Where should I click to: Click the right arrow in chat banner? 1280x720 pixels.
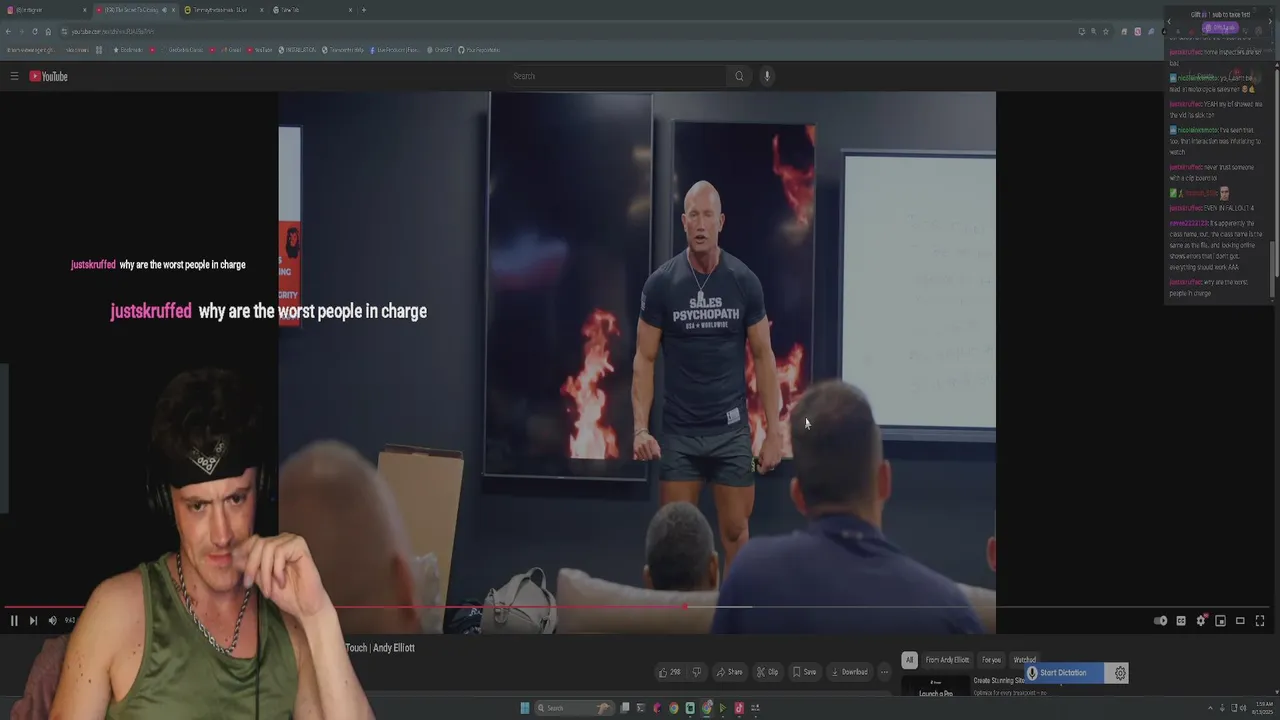coord(1270,21)
